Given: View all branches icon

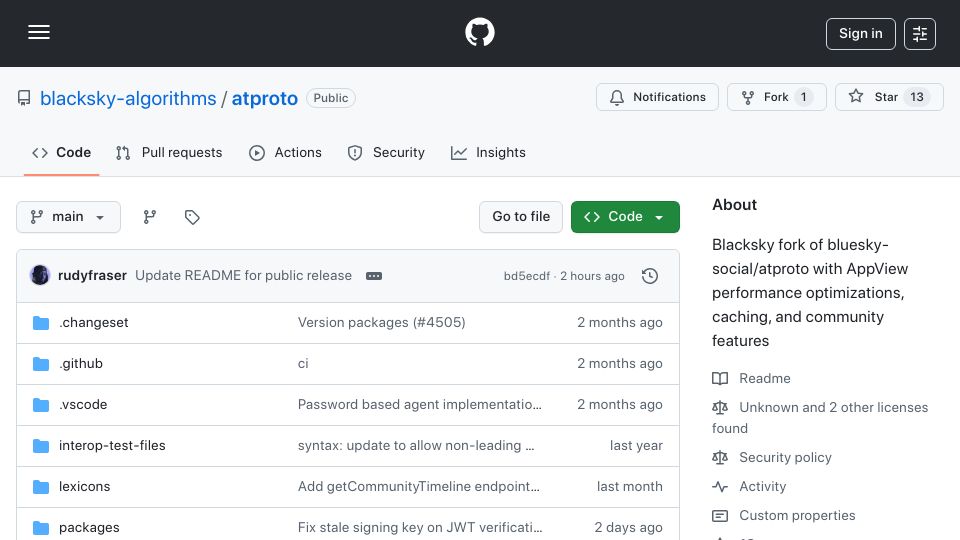Looking at the screenshot, I should (149, 217).
